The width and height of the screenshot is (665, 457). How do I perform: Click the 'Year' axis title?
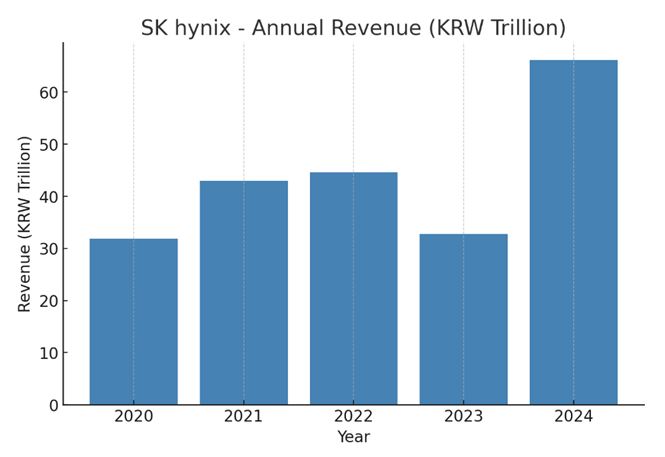click(x=354, y=437)
